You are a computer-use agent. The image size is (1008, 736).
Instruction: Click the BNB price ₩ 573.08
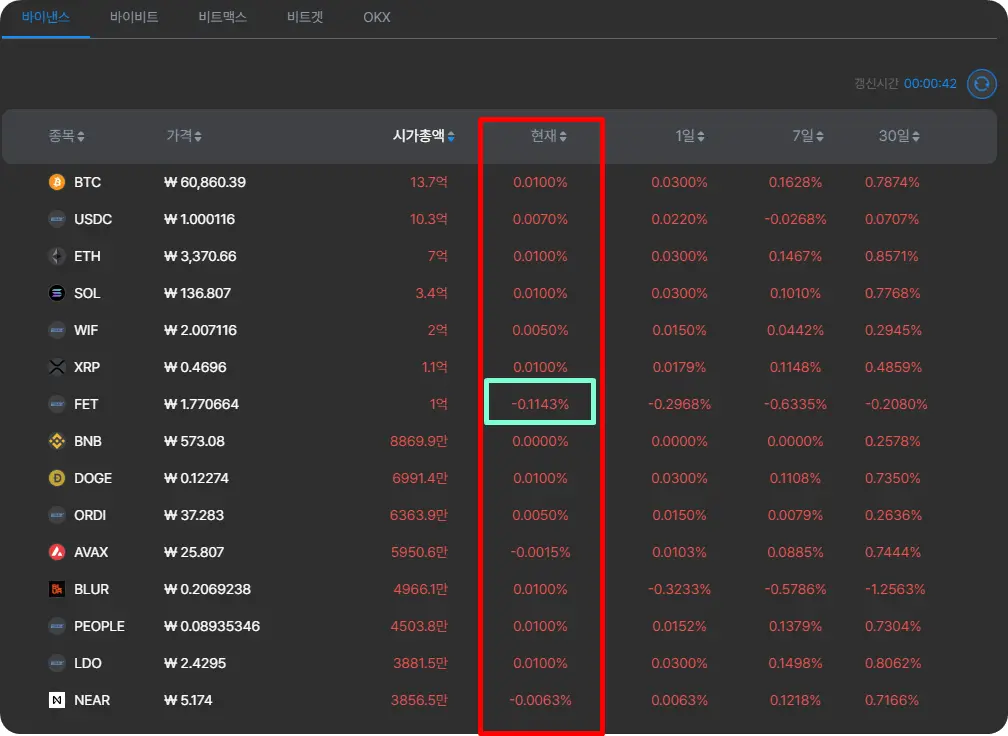(x=194, y=441)
